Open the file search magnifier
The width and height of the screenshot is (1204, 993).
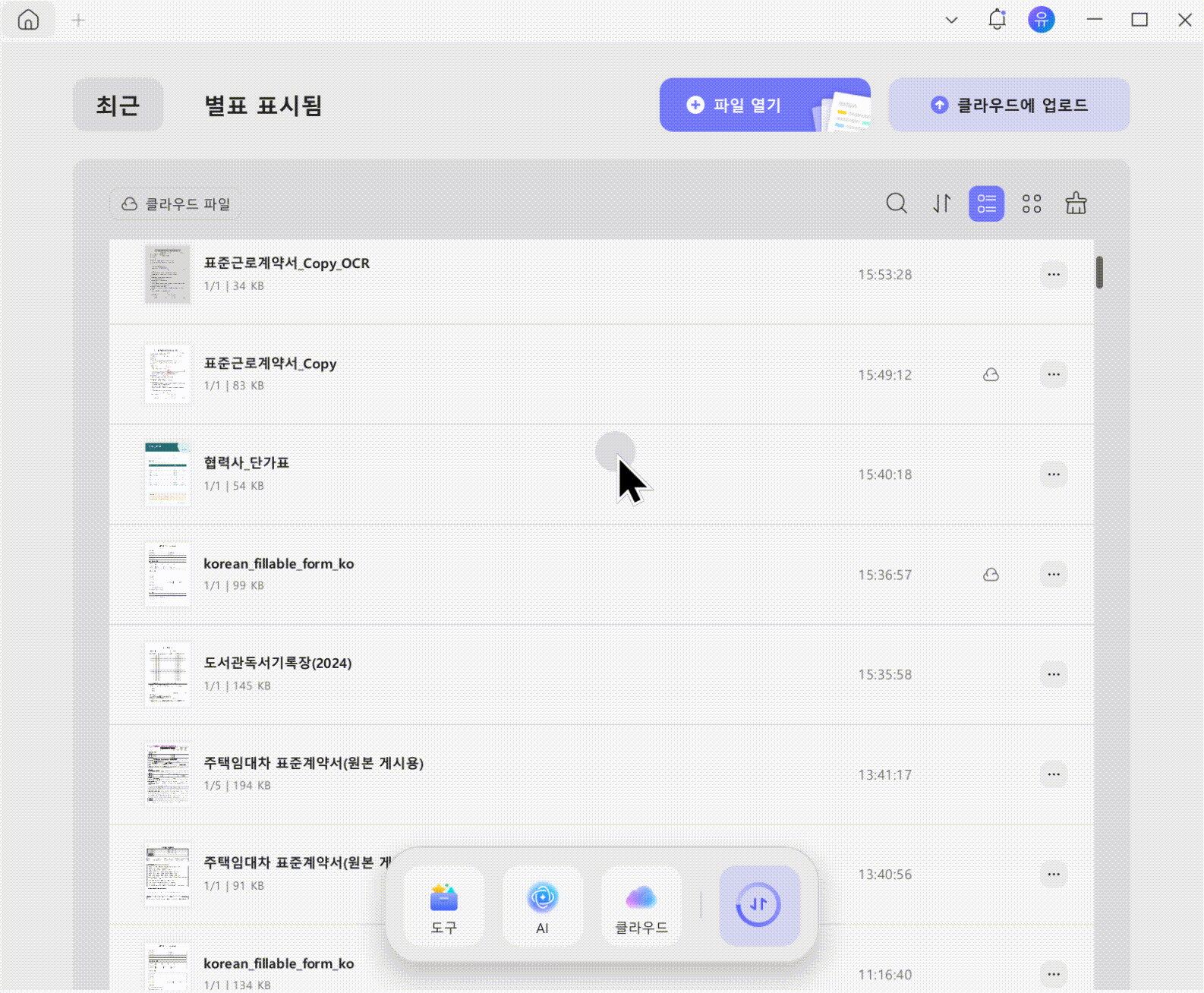pyautogui.click(x=897, y=203)
